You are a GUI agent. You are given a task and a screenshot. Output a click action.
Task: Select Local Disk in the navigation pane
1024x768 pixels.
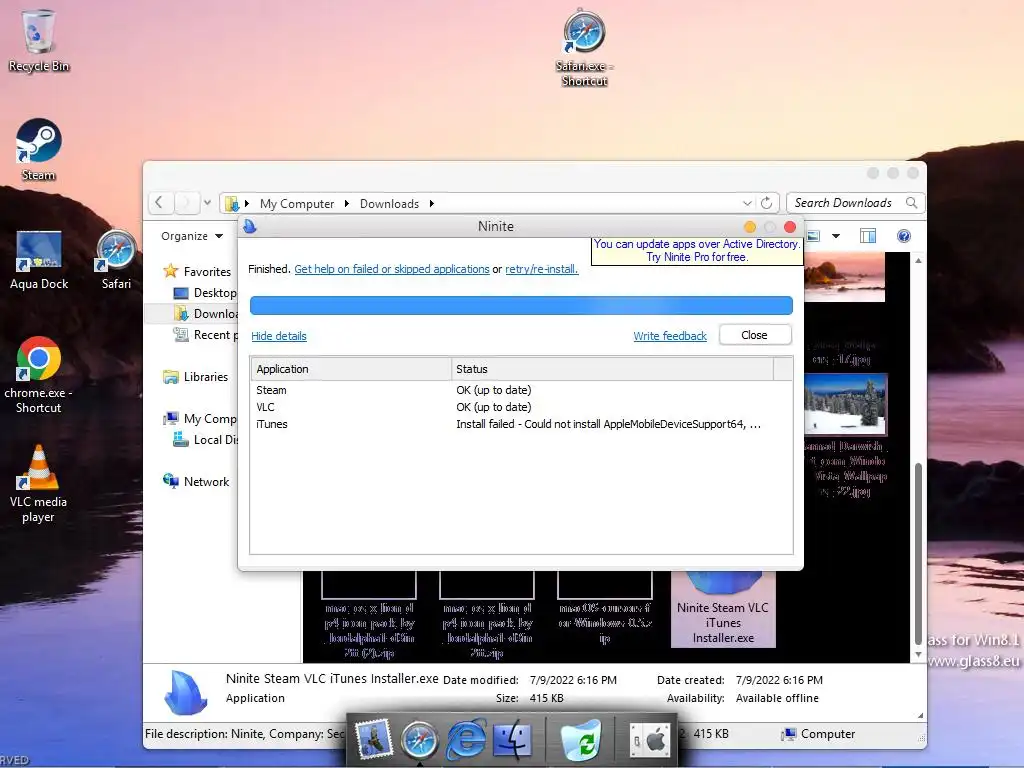tap(206, 440)
